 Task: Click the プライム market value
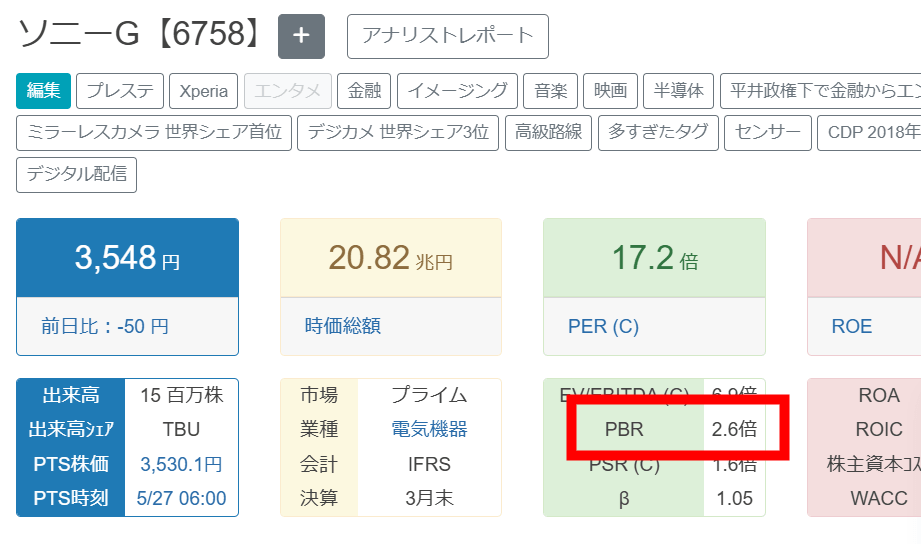429,395
